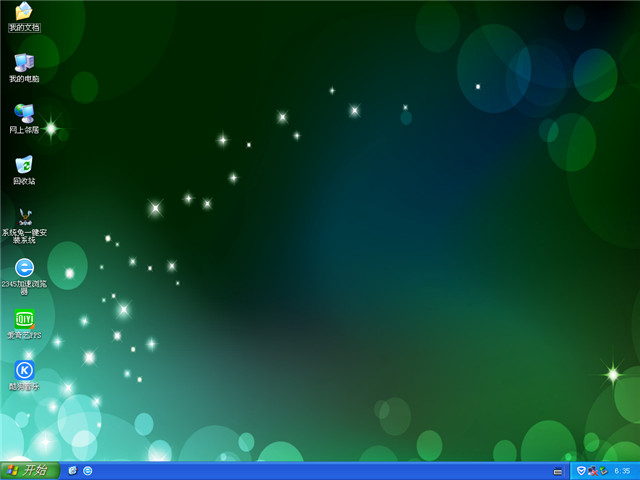Launch 2345 browser from quick launch bar
The image size is (640, 480).
pos(87,471)
